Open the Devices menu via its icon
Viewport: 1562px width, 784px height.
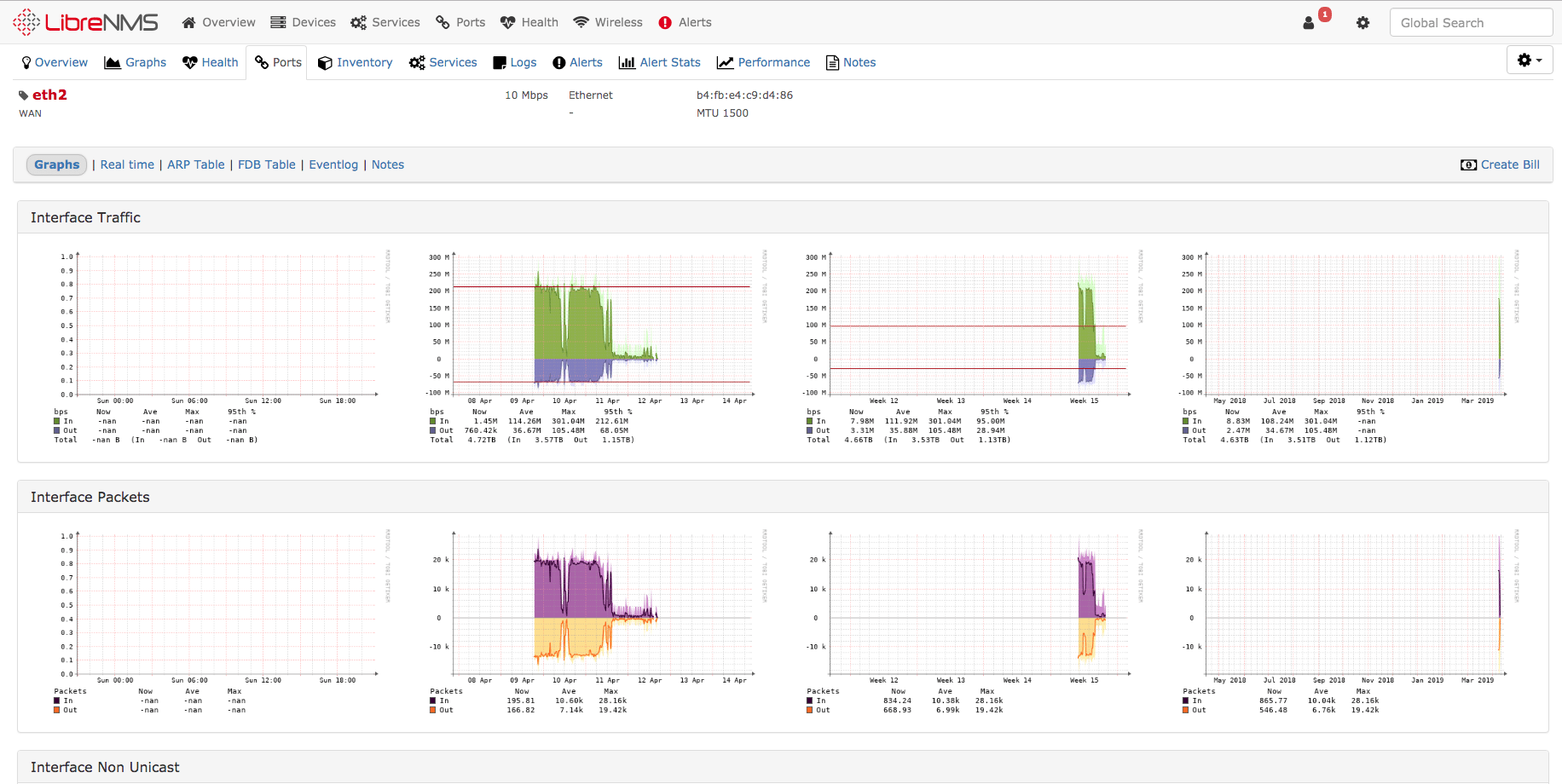[280, 22]
